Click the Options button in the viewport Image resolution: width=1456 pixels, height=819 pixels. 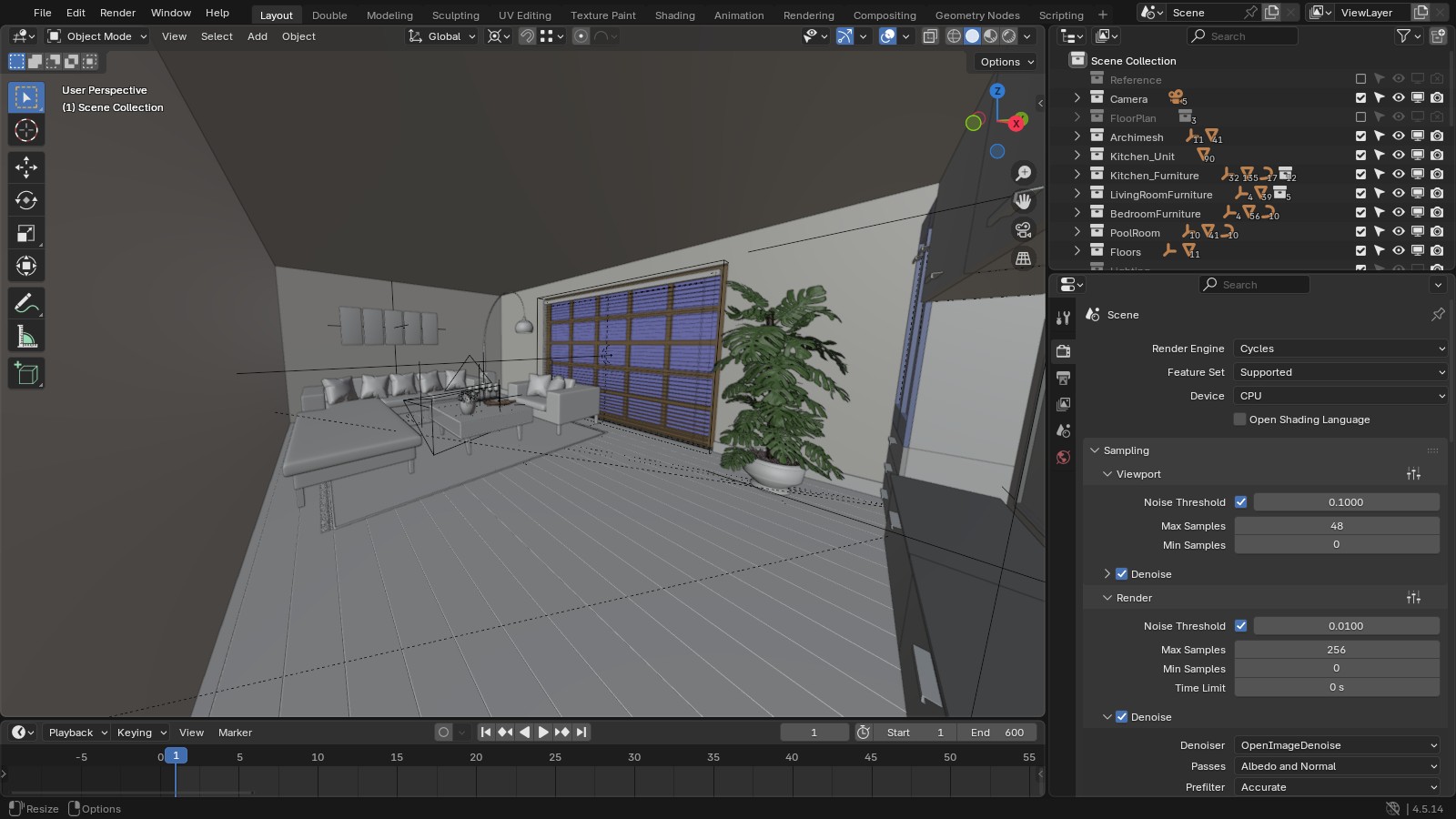pyautogui.click(x=1006, y=62)
